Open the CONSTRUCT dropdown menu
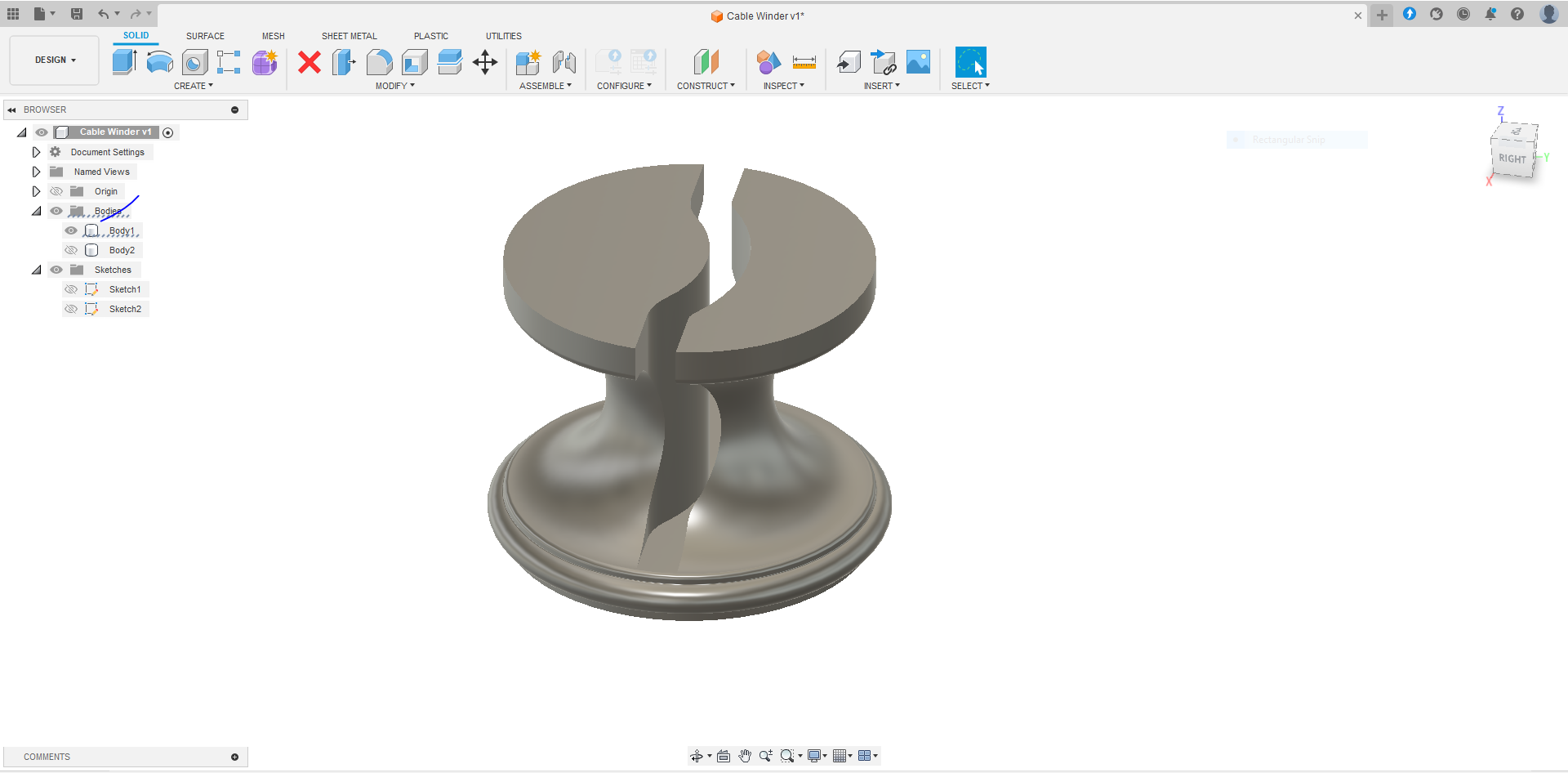This screenshot has width=1568, height=773. coord(706,86)
